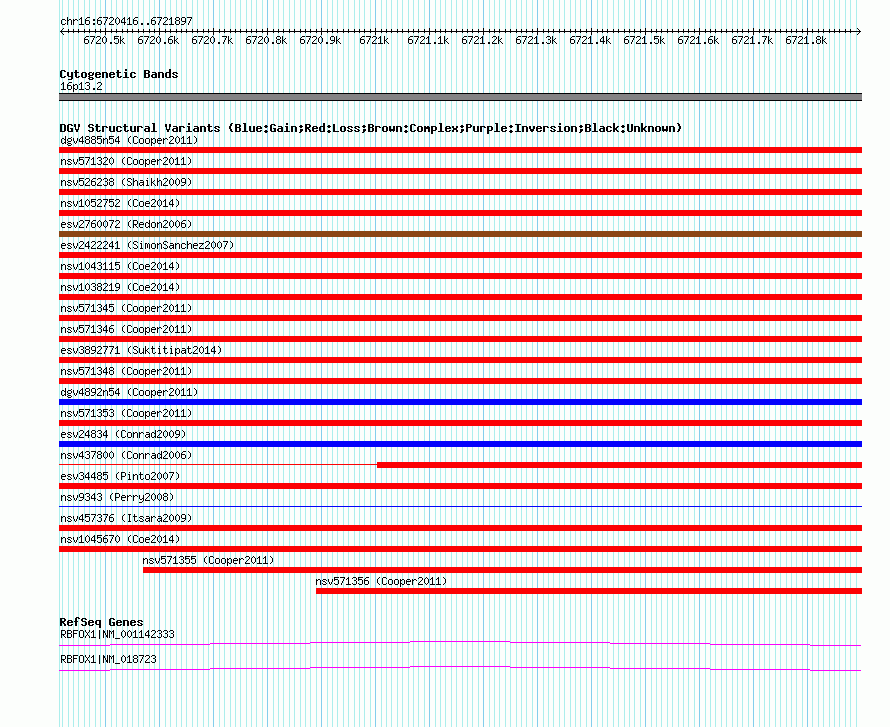Click the nsv9343 (Perry2008) label

(117, 497)
